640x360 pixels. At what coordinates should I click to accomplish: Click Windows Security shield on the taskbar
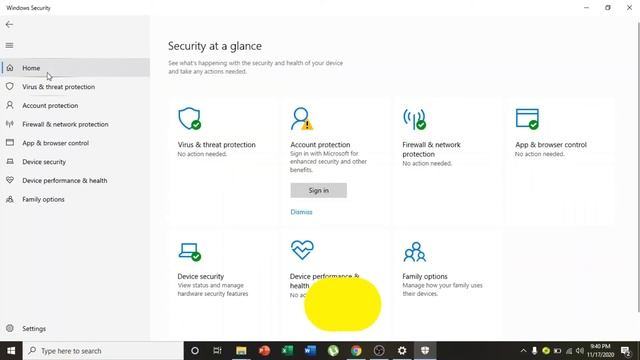(425, 351)
